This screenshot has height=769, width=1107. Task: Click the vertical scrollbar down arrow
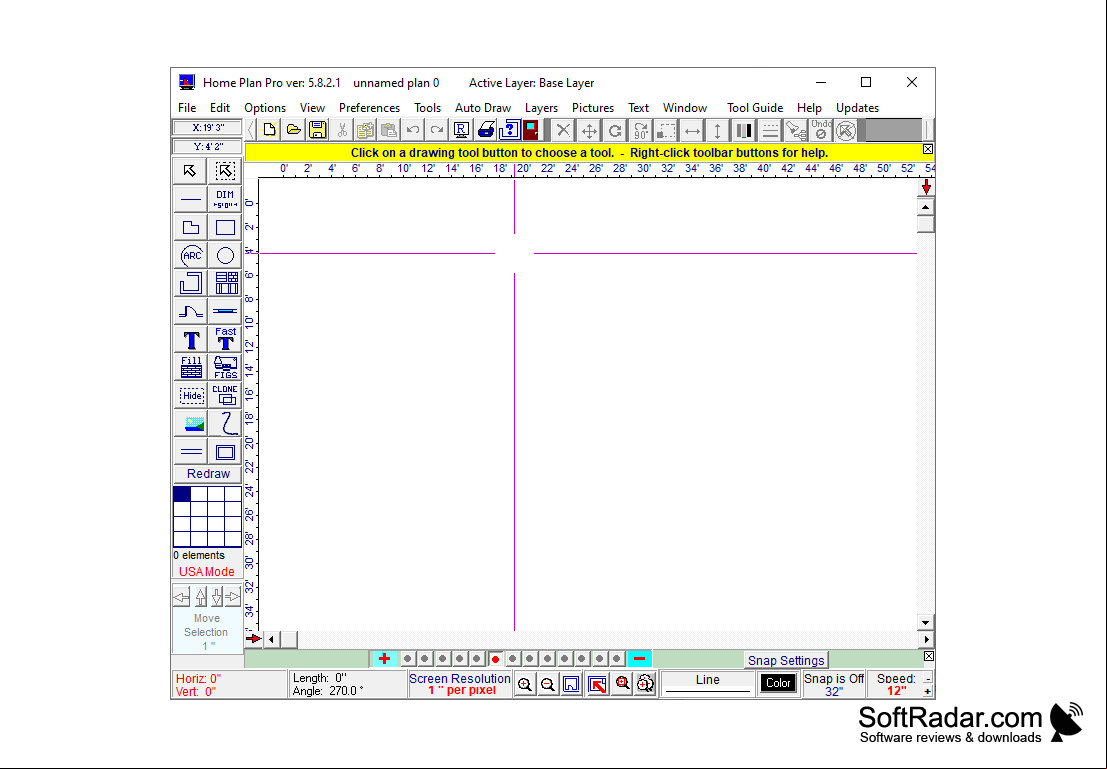point(926,622)
